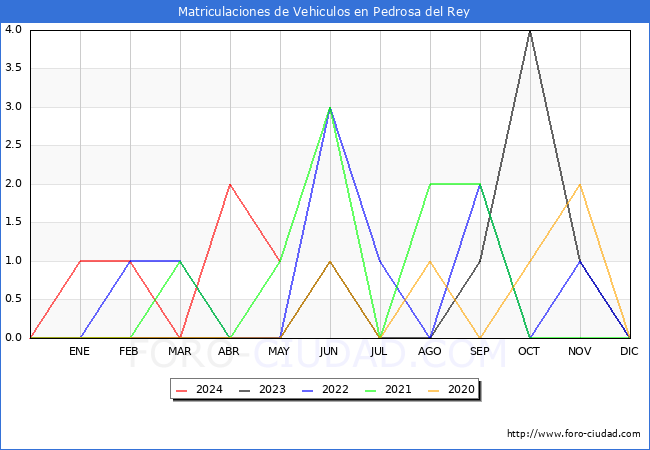Click the 2020 peak data point at NOV
Screen dimensions: 650x450
coord(580,184)
